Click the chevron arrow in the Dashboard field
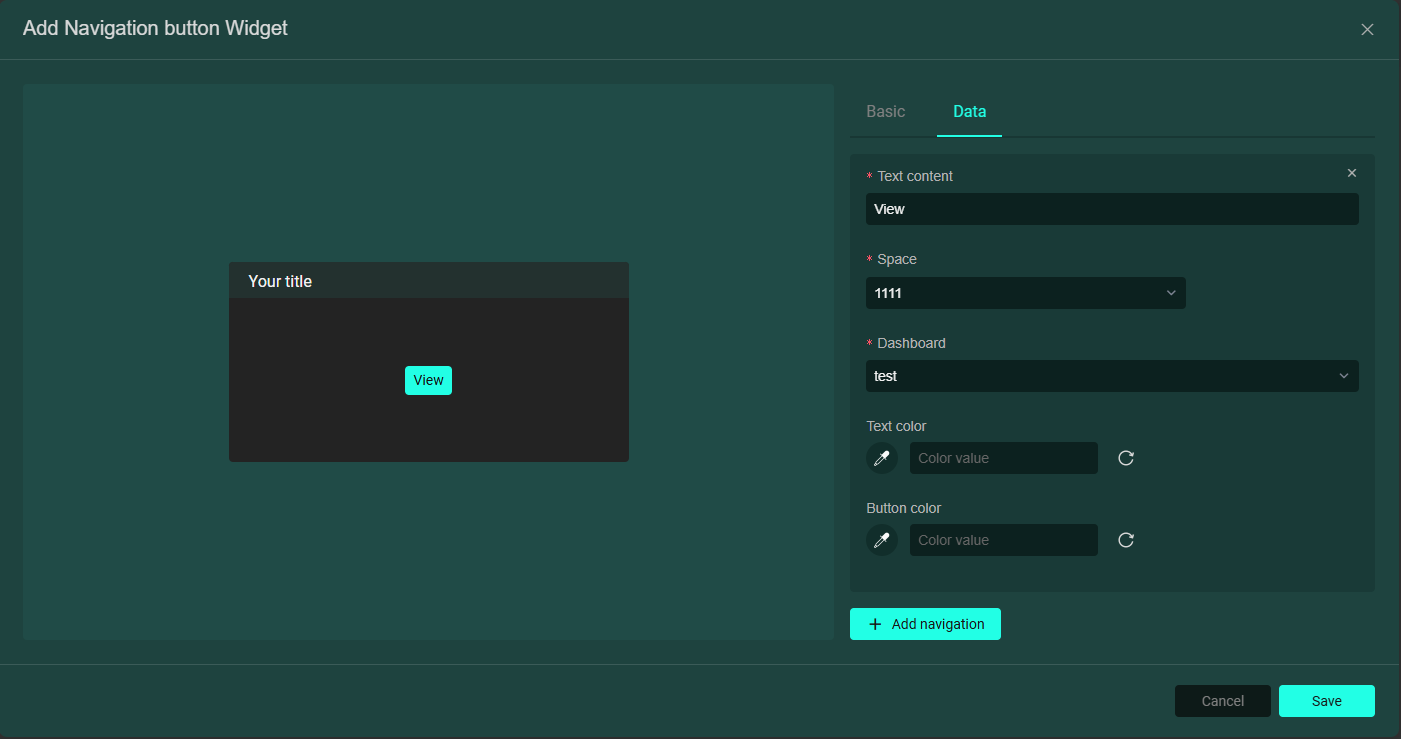Viewport: 1401px width, 739px height. [1344, 376]
